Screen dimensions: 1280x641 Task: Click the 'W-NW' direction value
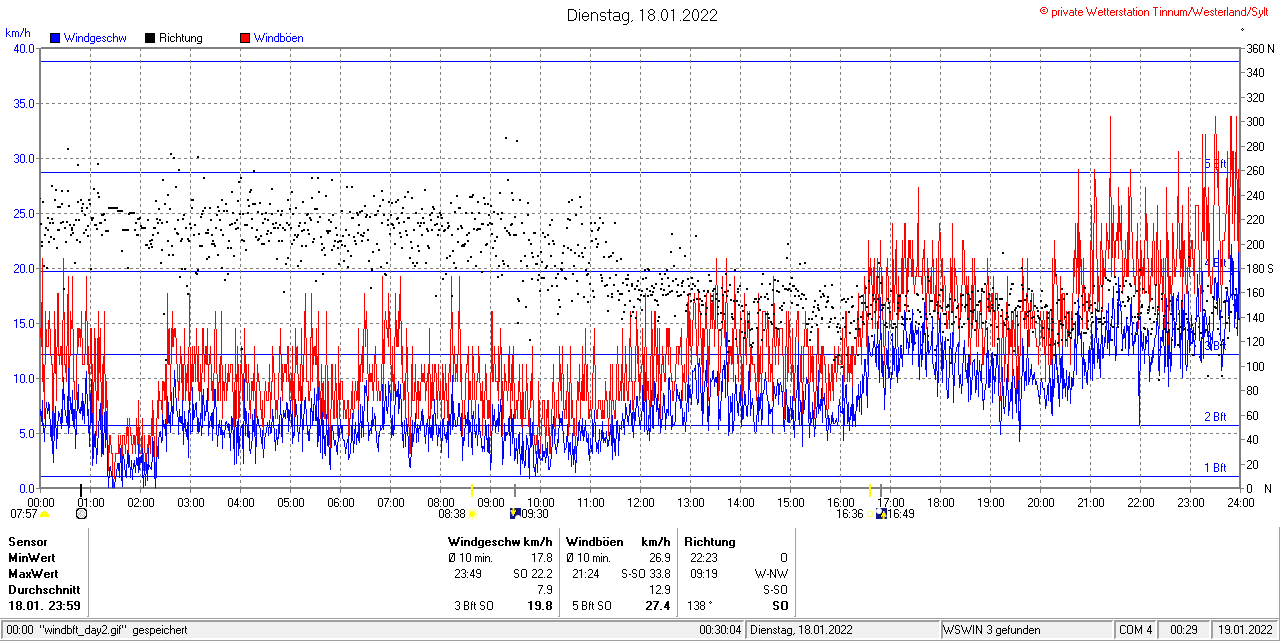click(x=771, y=573)
